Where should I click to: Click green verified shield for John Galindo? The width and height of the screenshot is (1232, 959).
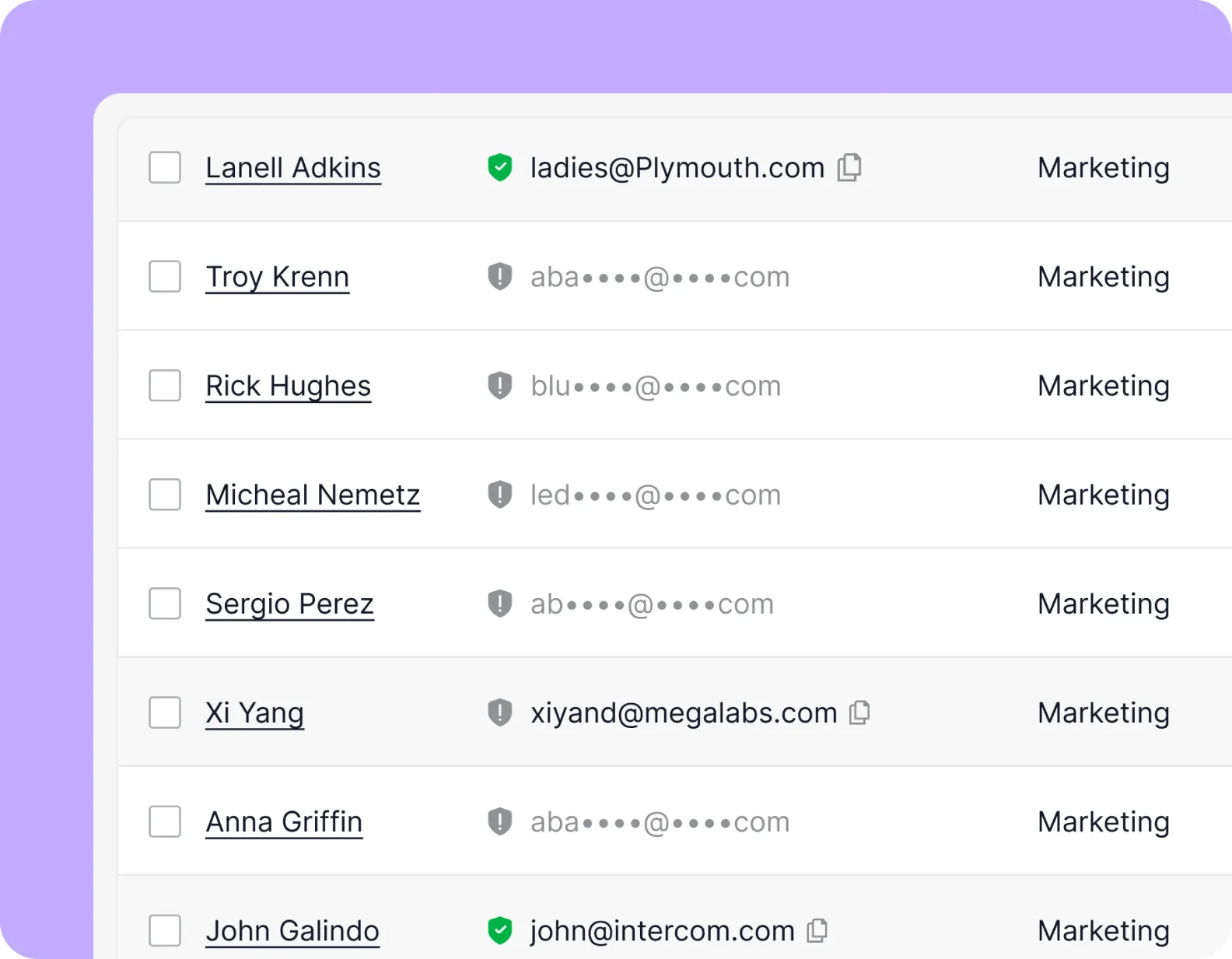click(499, 930)
